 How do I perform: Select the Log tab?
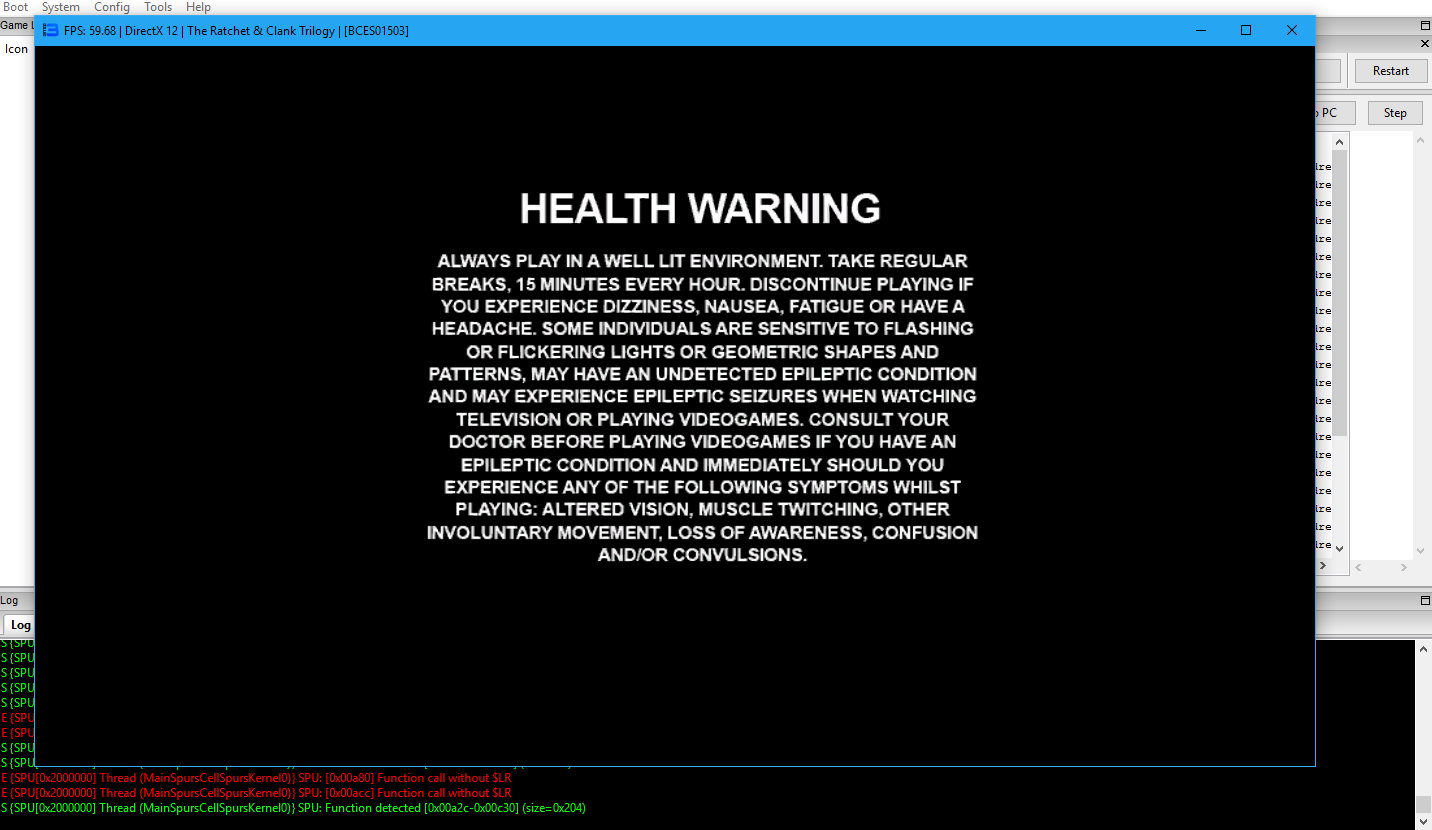20,625
